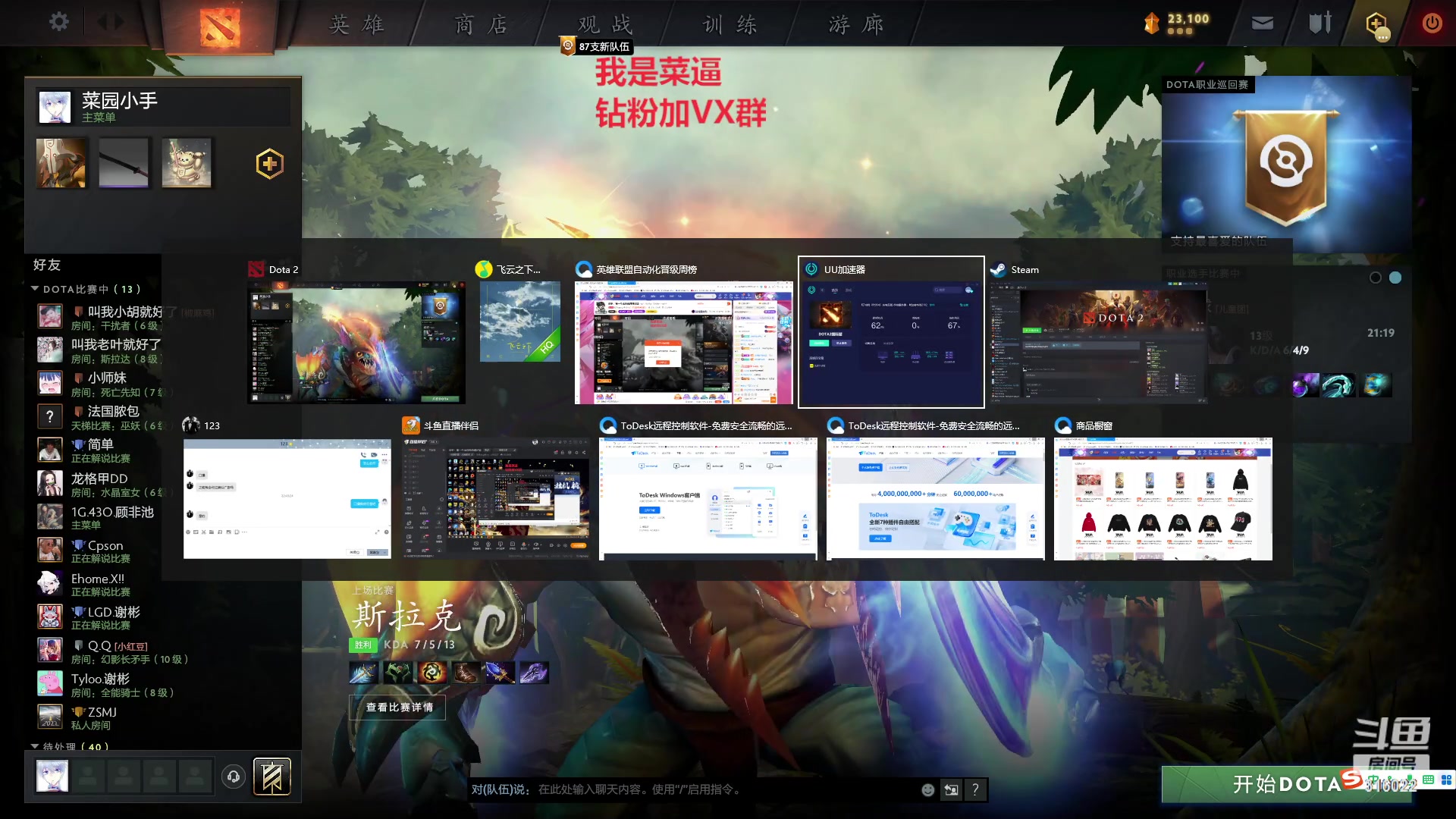Click the 123 chat window icon in switcher
1456x819 pixels.
[191, 425]
